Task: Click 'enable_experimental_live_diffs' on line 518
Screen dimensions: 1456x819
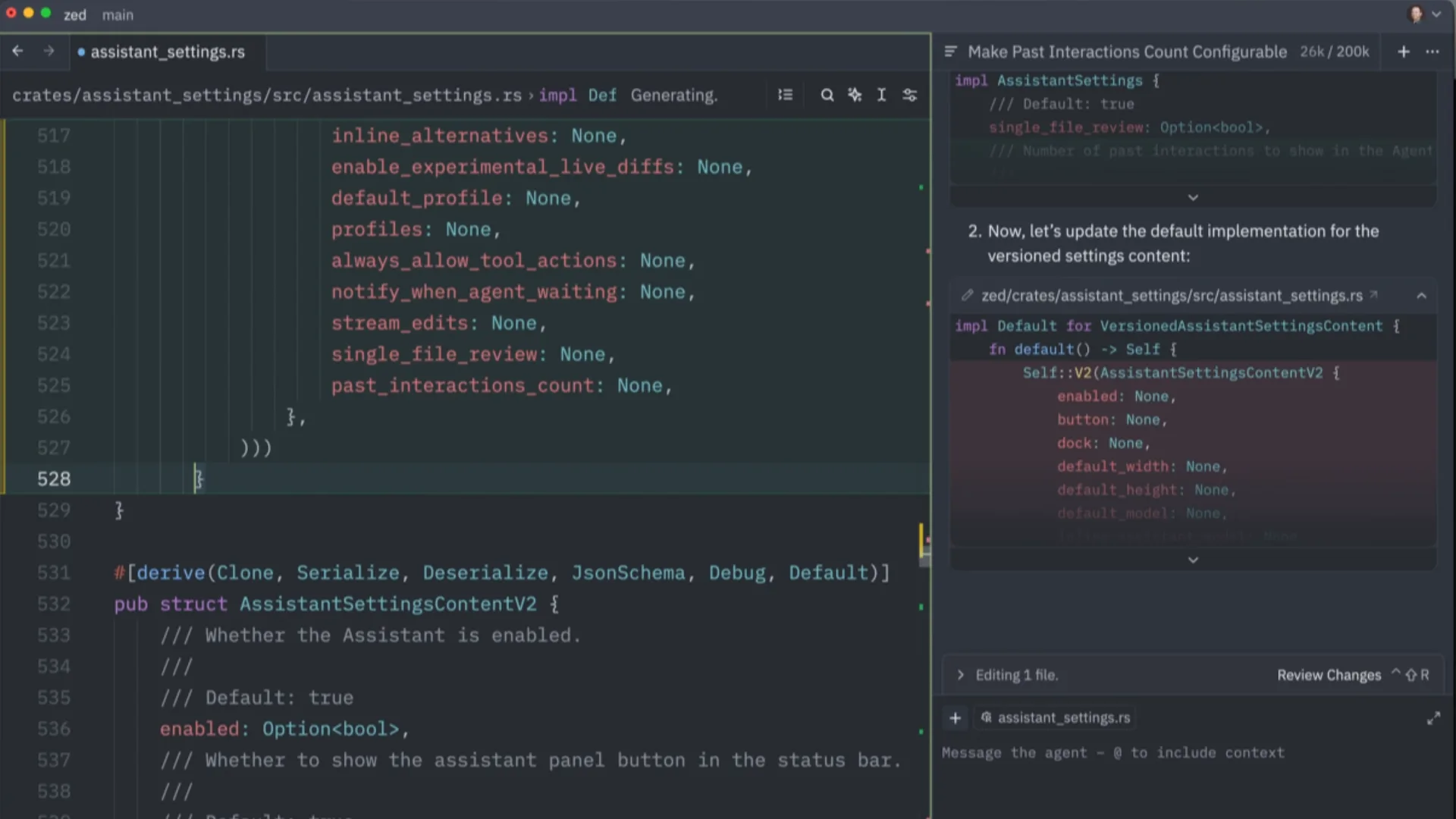Action: [x=502, y=167]
